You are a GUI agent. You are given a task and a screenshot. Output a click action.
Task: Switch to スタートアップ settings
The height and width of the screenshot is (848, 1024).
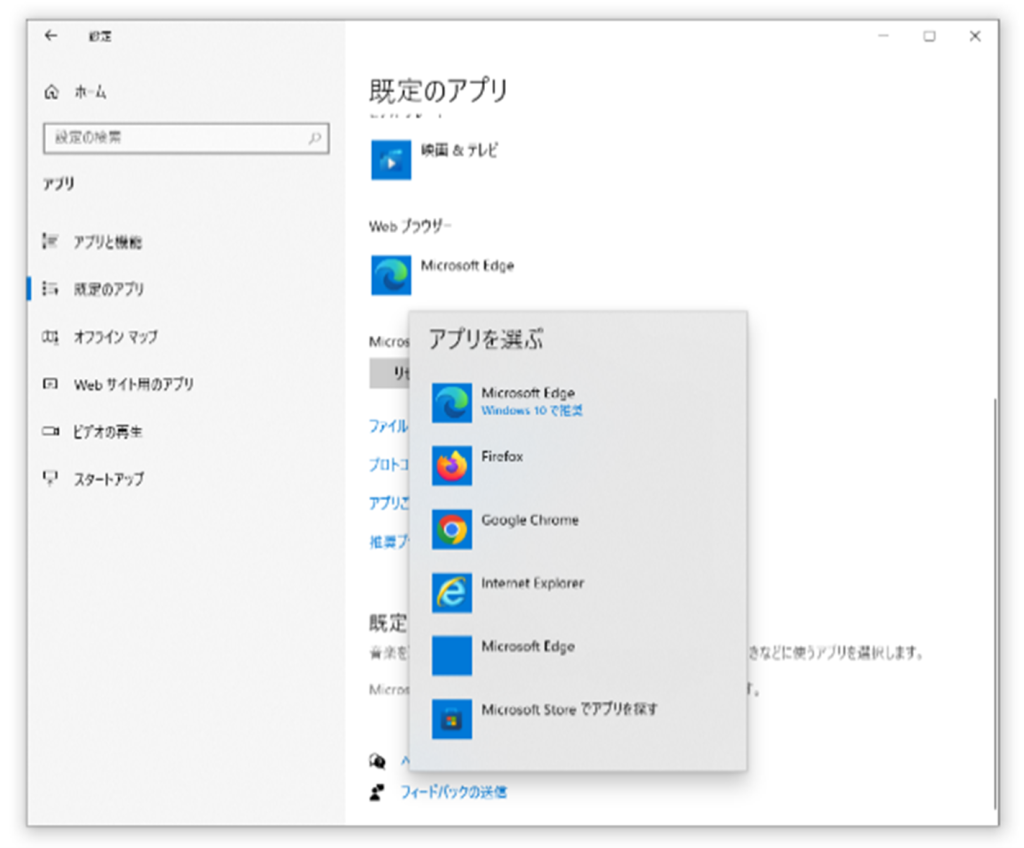(x=108, y=479)
